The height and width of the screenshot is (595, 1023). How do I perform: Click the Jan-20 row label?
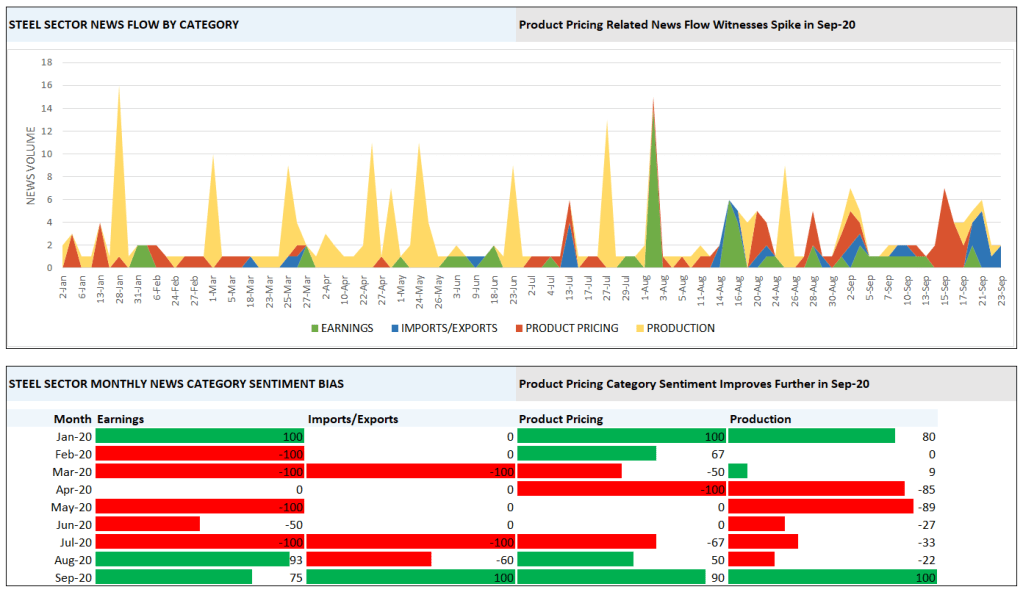pos(72,436)
